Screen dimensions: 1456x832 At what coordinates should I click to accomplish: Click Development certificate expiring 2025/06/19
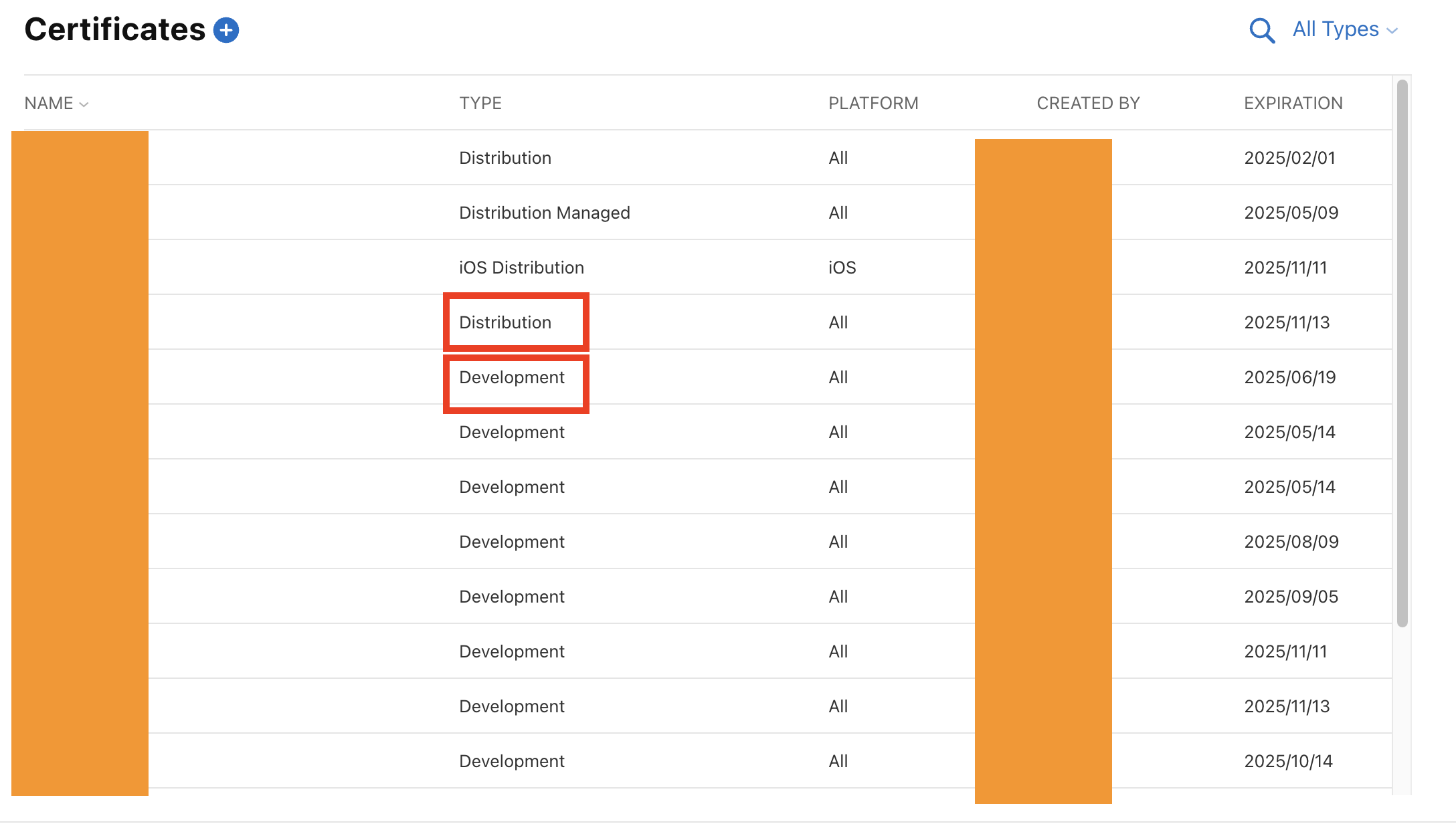click(512, 377)
